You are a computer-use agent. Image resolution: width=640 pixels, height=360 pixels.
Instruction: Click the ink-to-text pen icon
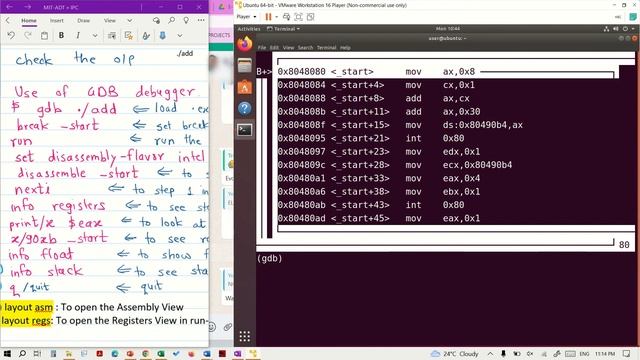pos(146,36)
